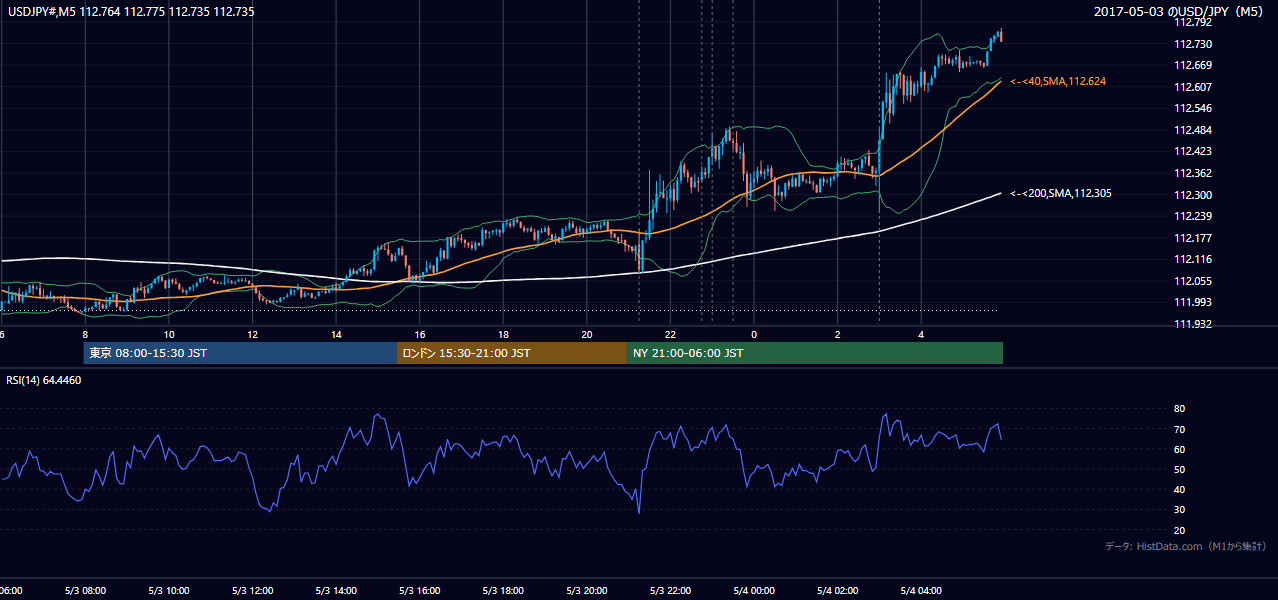The width and height of the screenshot is (1278, 600).
Task: Click the 5/4 00:00 bottom date label
Action: tap(755, 591)
